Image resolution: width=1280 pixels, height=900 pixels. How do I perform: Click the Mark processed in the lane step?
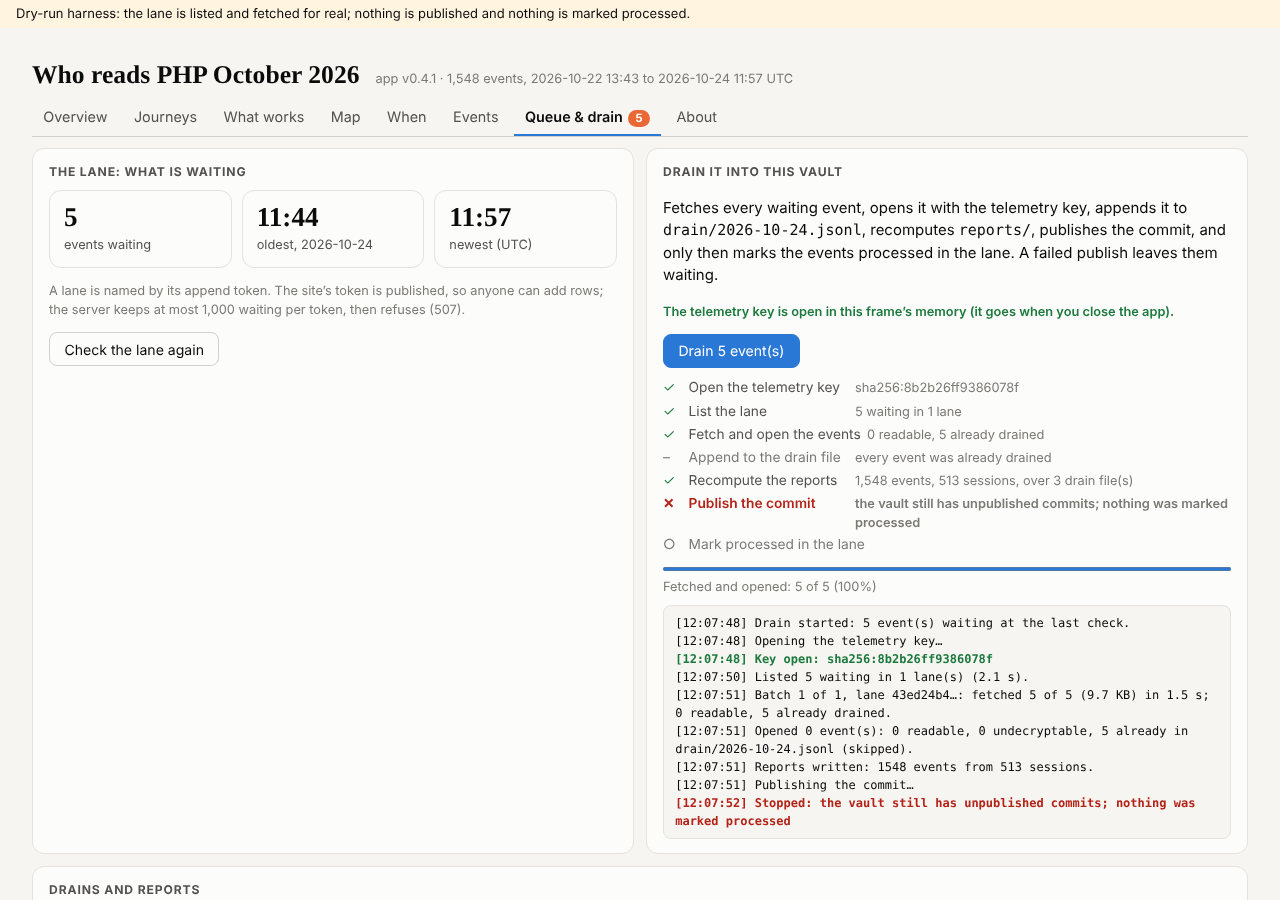(776, 544)
